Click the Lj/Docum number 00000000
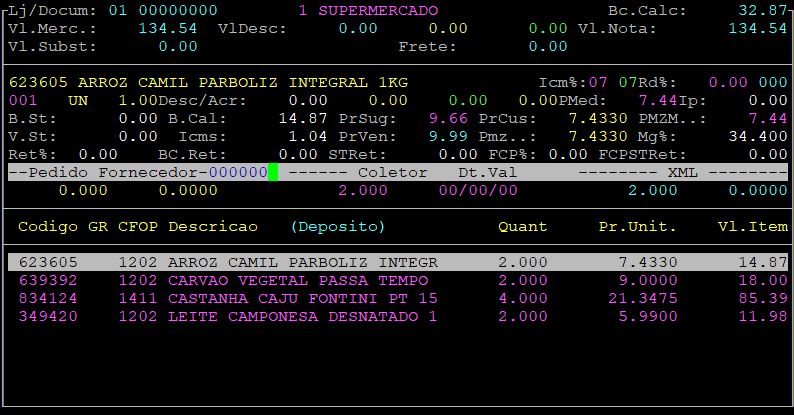This screenshot has height=415, width=794. (x=178, y=11)
